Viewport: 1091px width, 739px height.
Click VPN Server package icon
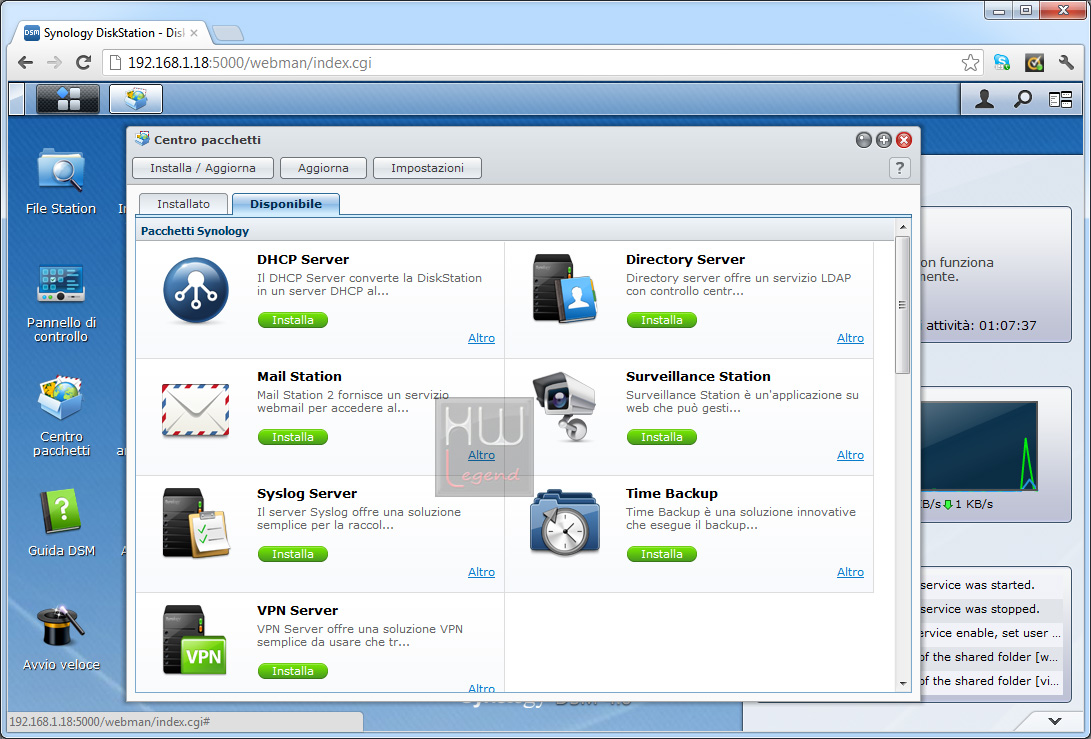[x=196, y=640]
